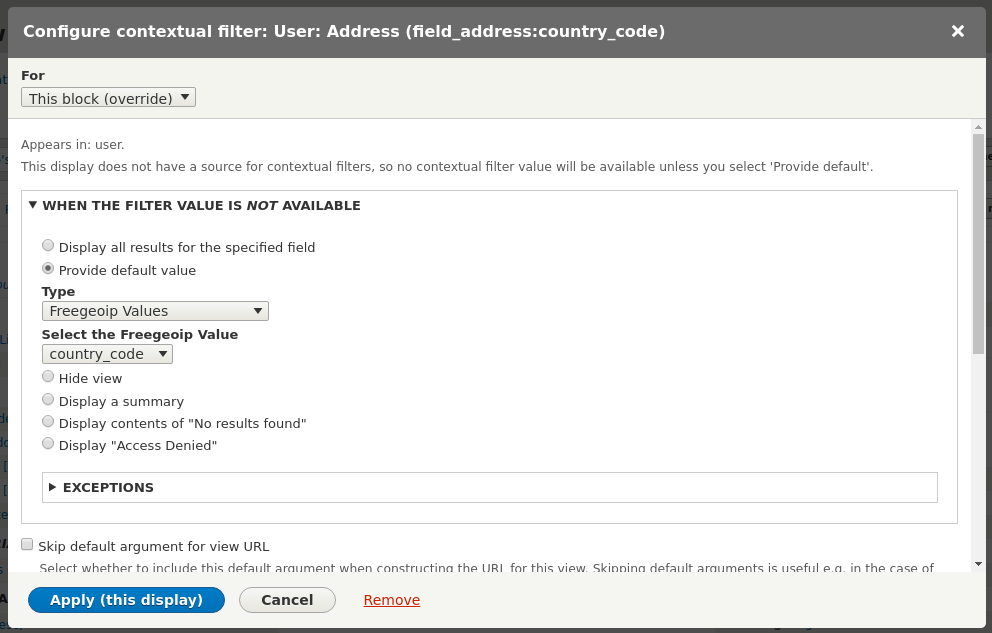Open the 'This block (override)' dropdown
Viewport: 992px width, 633px height.
coord(108,98)
